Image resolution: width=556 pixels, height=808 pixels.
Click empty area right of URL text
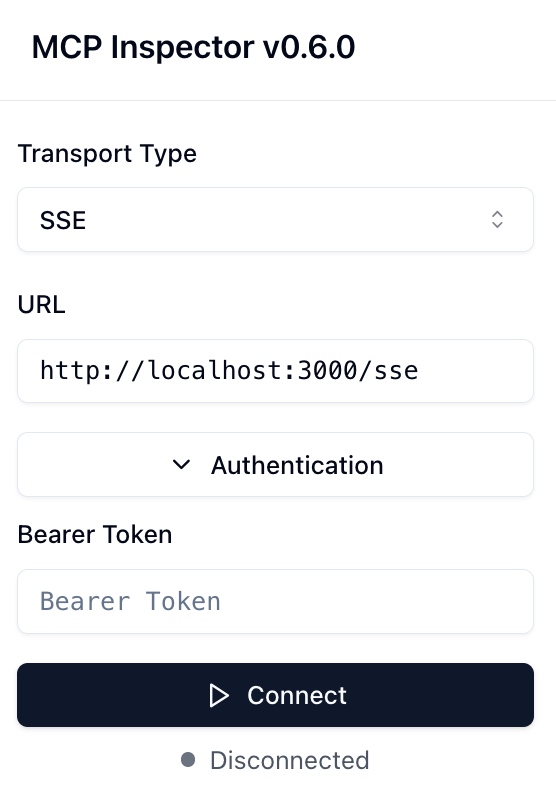pyautogui.click(x=474, y=371)
